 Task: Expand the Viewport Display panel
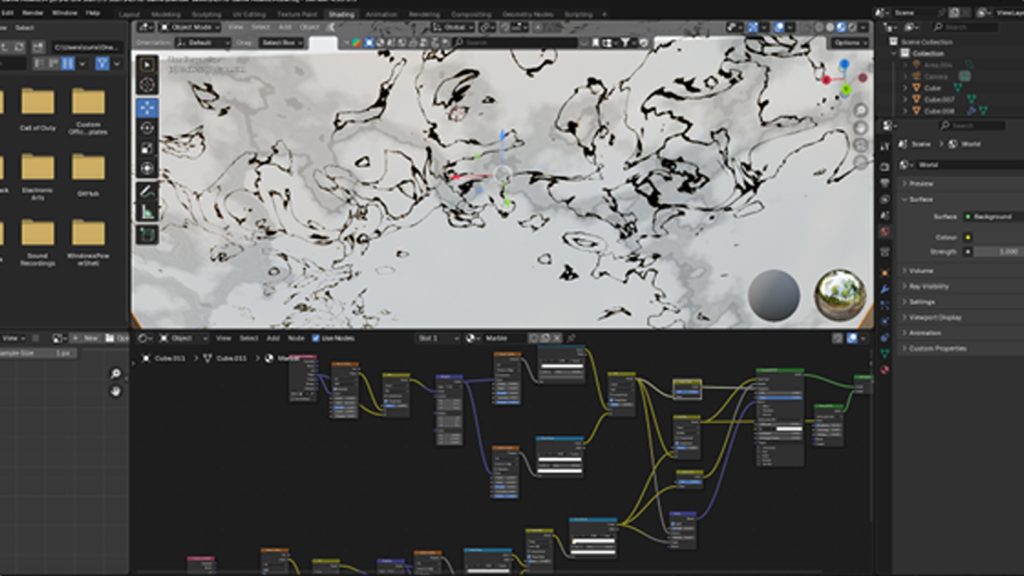pyautogui.click(x=934, y=317)
